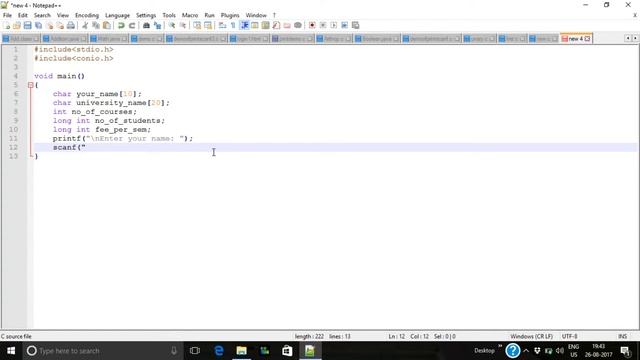Zoom out using the toolbar magnifier
The image size is (640, 360).
183,25
